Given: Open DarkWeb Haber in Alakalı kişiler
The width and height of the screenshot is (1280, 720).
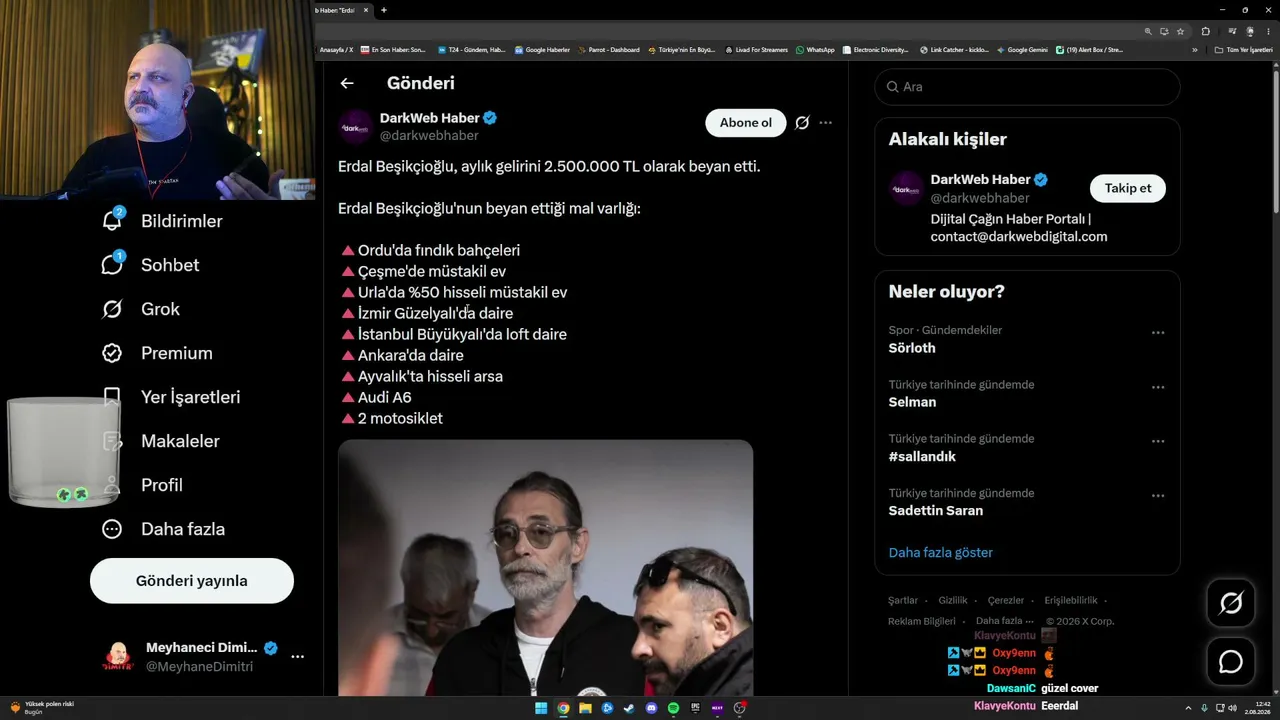Looking at the screenshot, I should pyautogui.click(x=980, y=180).
